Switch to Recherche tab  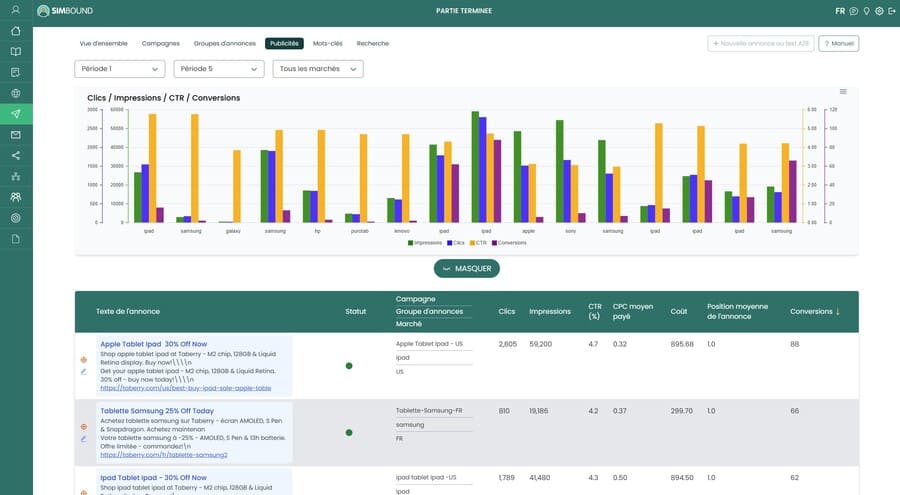373,44
